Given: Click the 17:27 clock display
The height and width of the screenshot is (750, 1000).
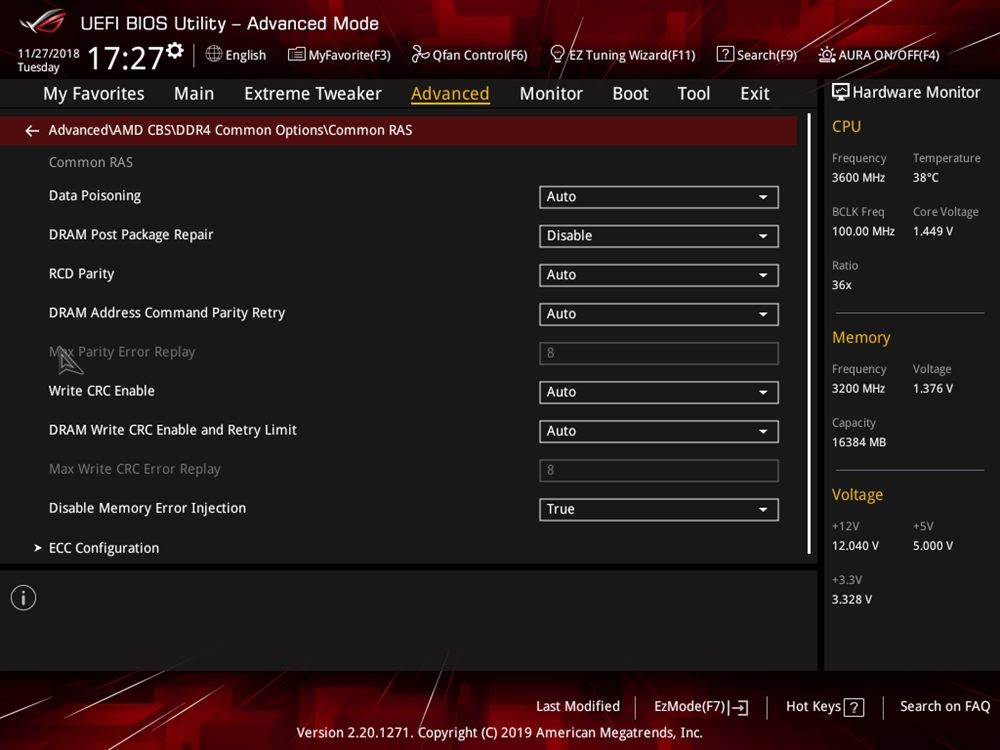Looking at the screenshot, I should [126, 58].
